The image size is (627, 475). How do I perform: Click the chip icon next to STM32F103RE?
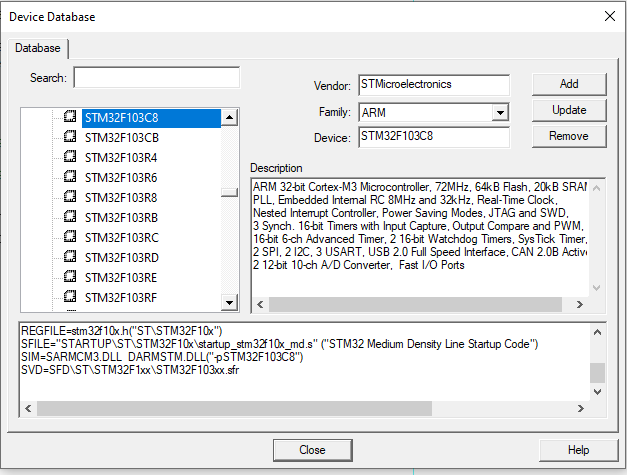pos(70,277)
